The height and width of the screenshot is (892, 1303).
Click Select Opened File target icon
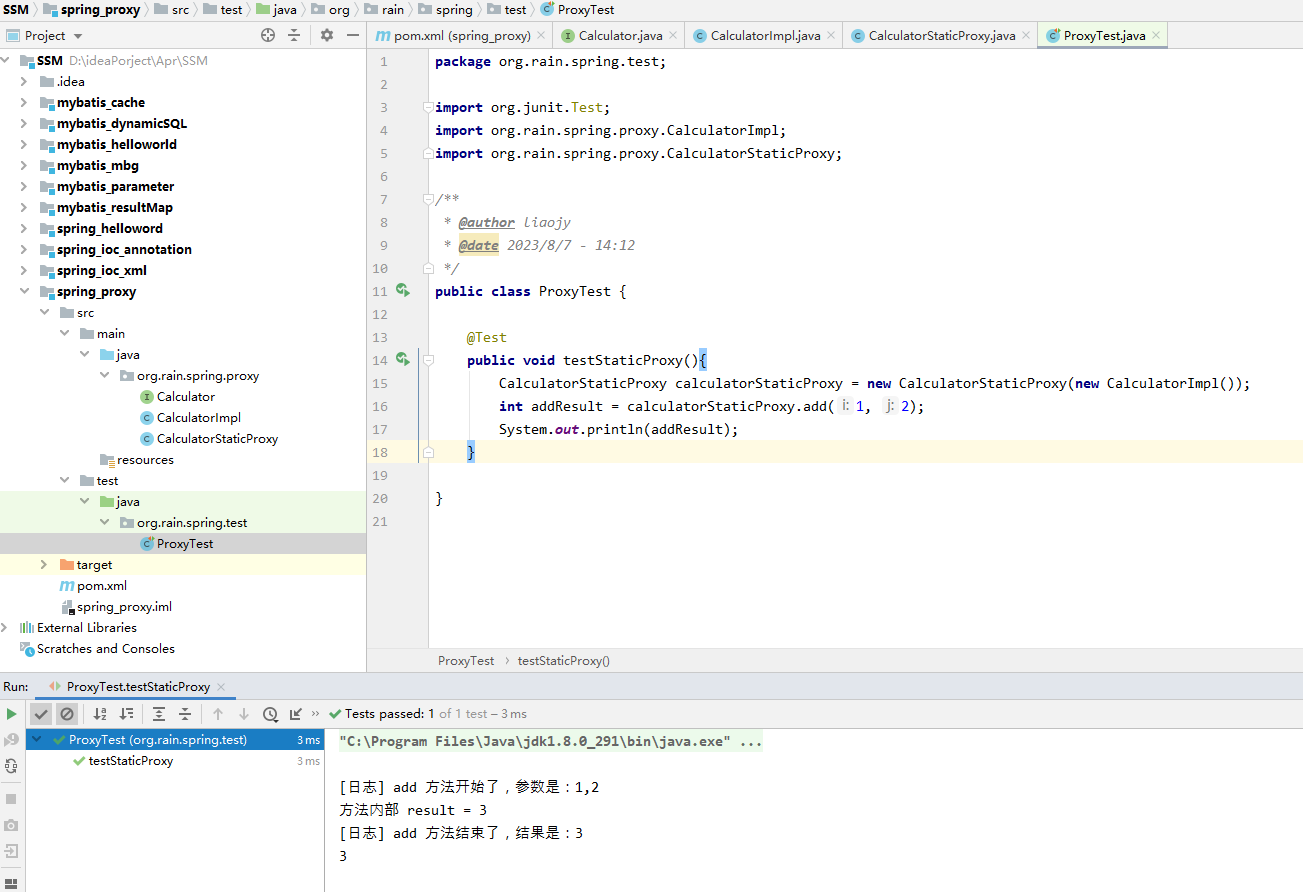pos(268,35)
